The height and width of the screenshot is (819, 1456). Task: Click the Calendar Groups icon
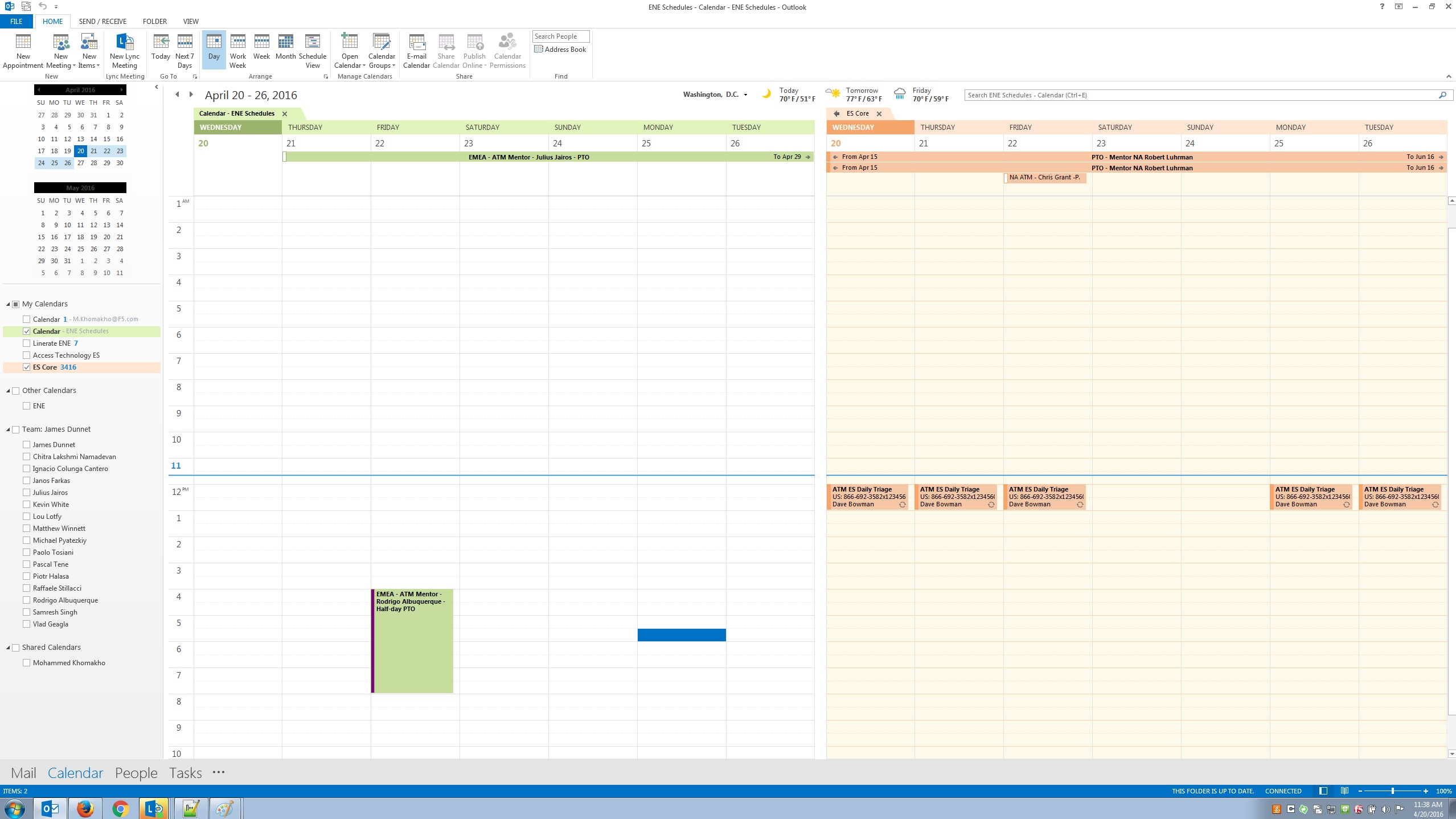382,51
